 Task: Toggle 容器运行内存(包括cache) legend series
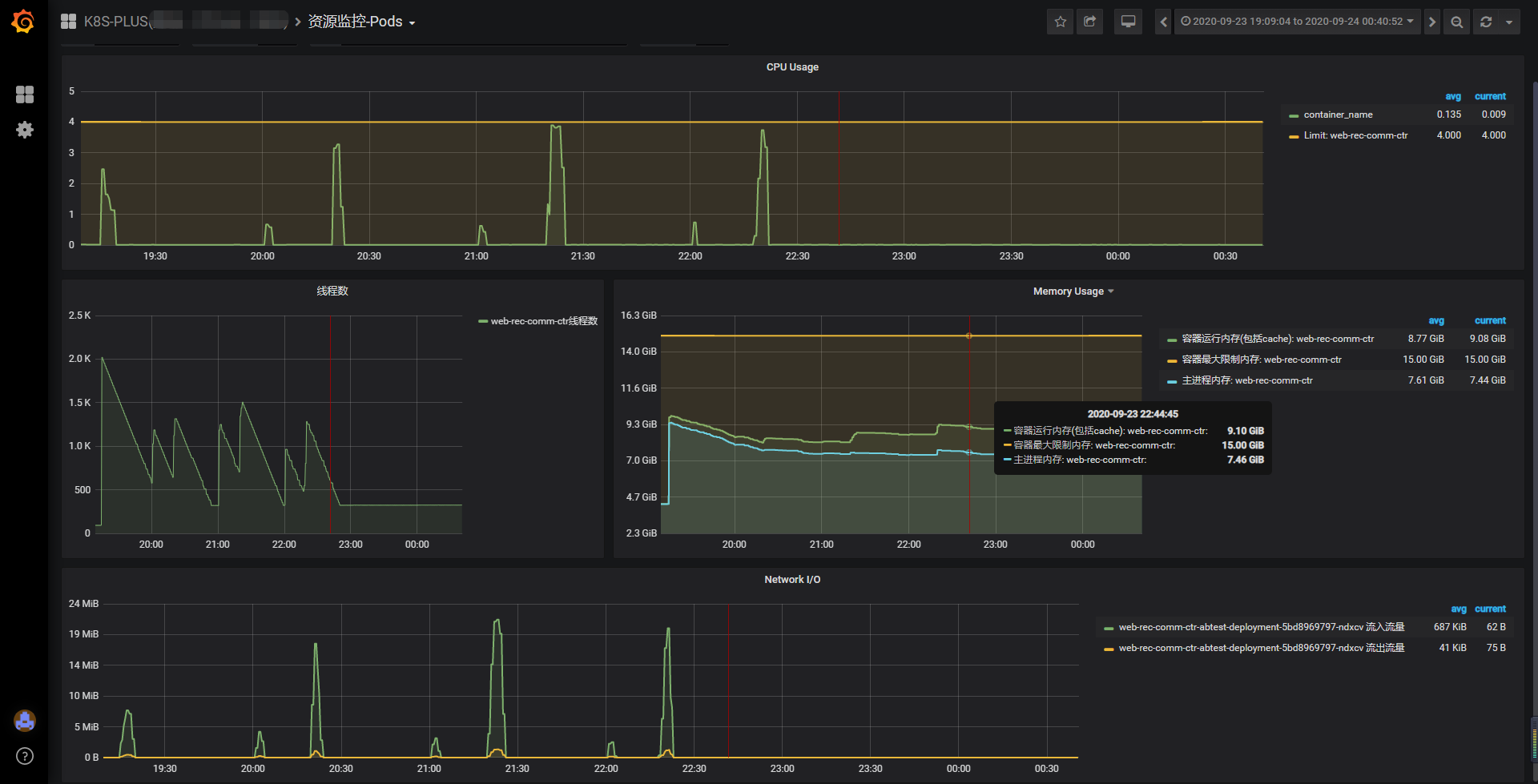(1278, 339)
